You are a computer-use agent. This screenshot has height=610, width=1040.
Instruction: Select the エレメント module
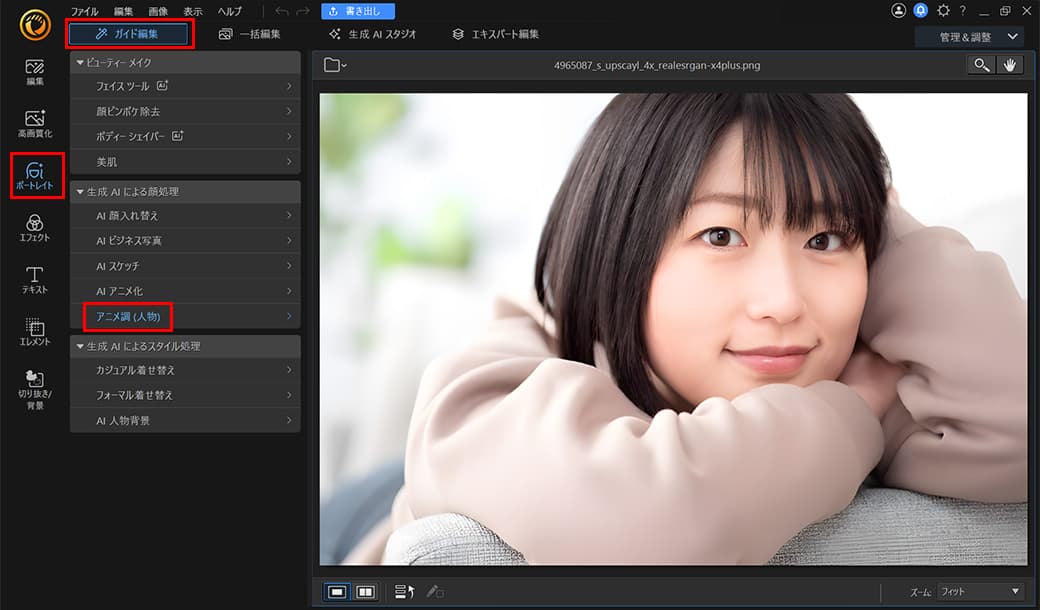coord(34,332)
